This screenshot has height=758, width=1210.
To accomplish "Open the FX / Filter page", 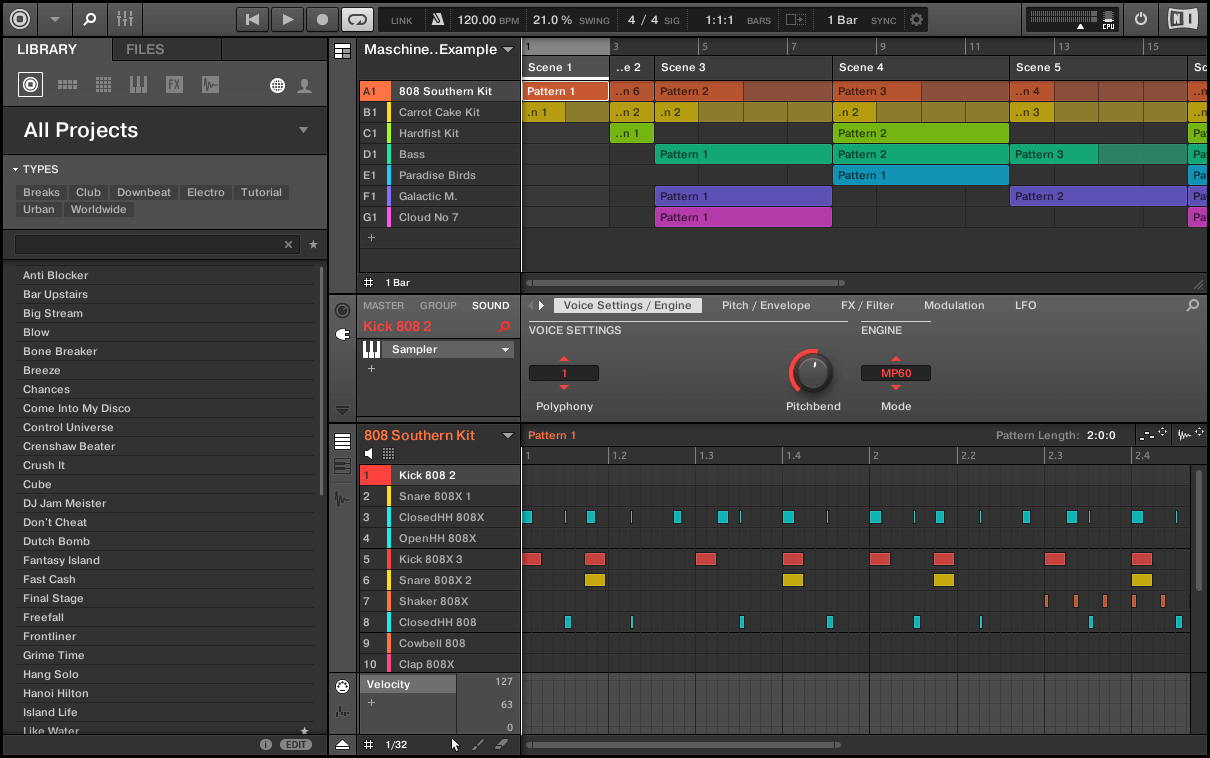I will point(867,306).
